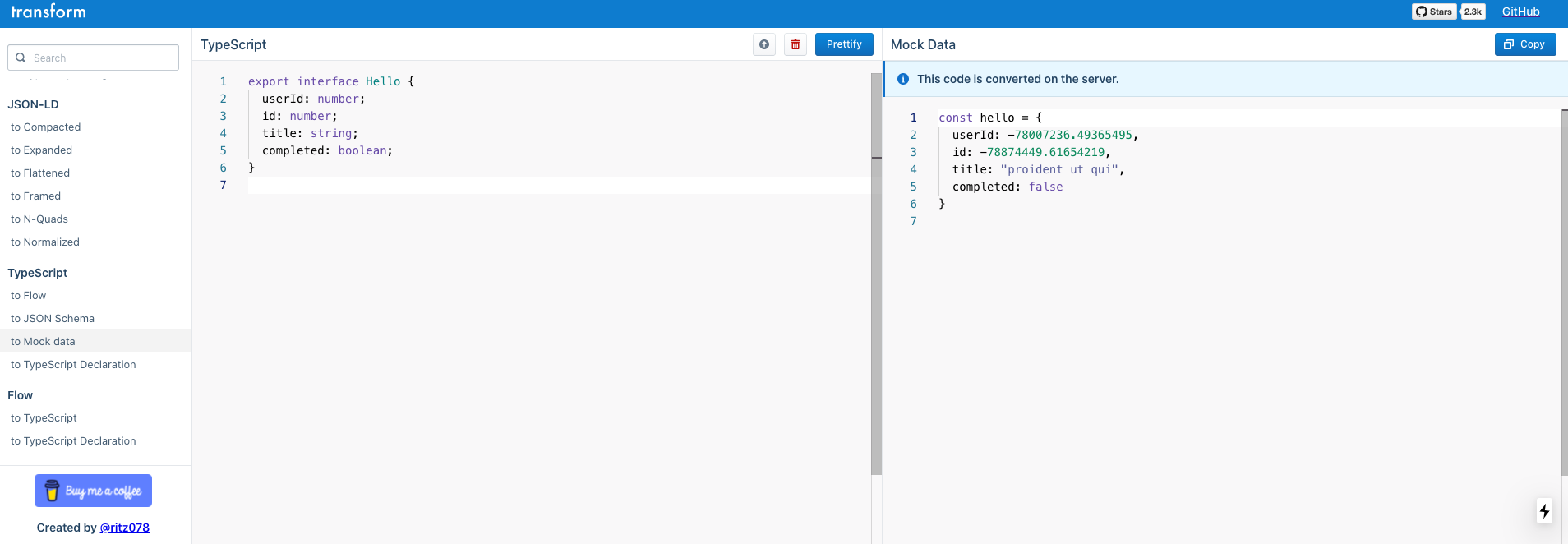Viewport: 1568px width, 544px height.
Task: Click the red trash clear icon
Action: 796,44
